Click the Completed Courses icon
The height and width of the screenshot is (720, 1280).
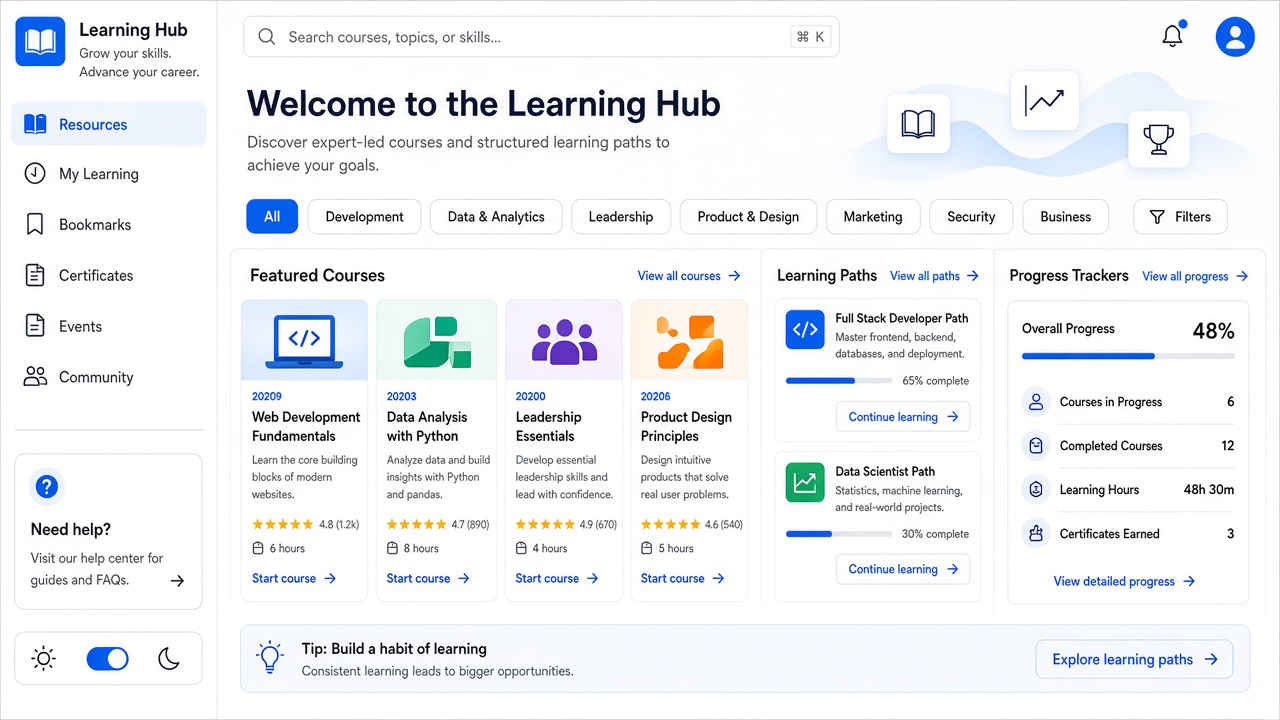pyautogui.click(x=1036, y=445)
